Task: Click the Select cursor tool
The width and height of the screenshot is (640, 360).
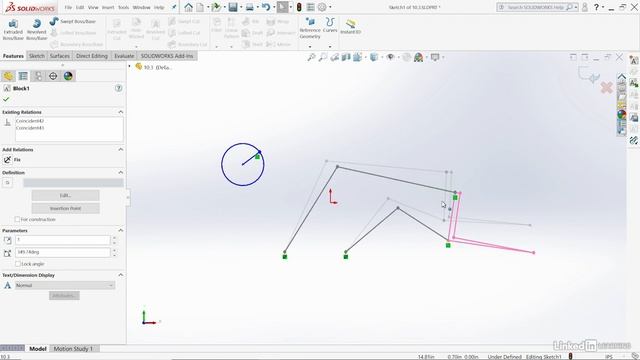Action: [x=282, y=7]
